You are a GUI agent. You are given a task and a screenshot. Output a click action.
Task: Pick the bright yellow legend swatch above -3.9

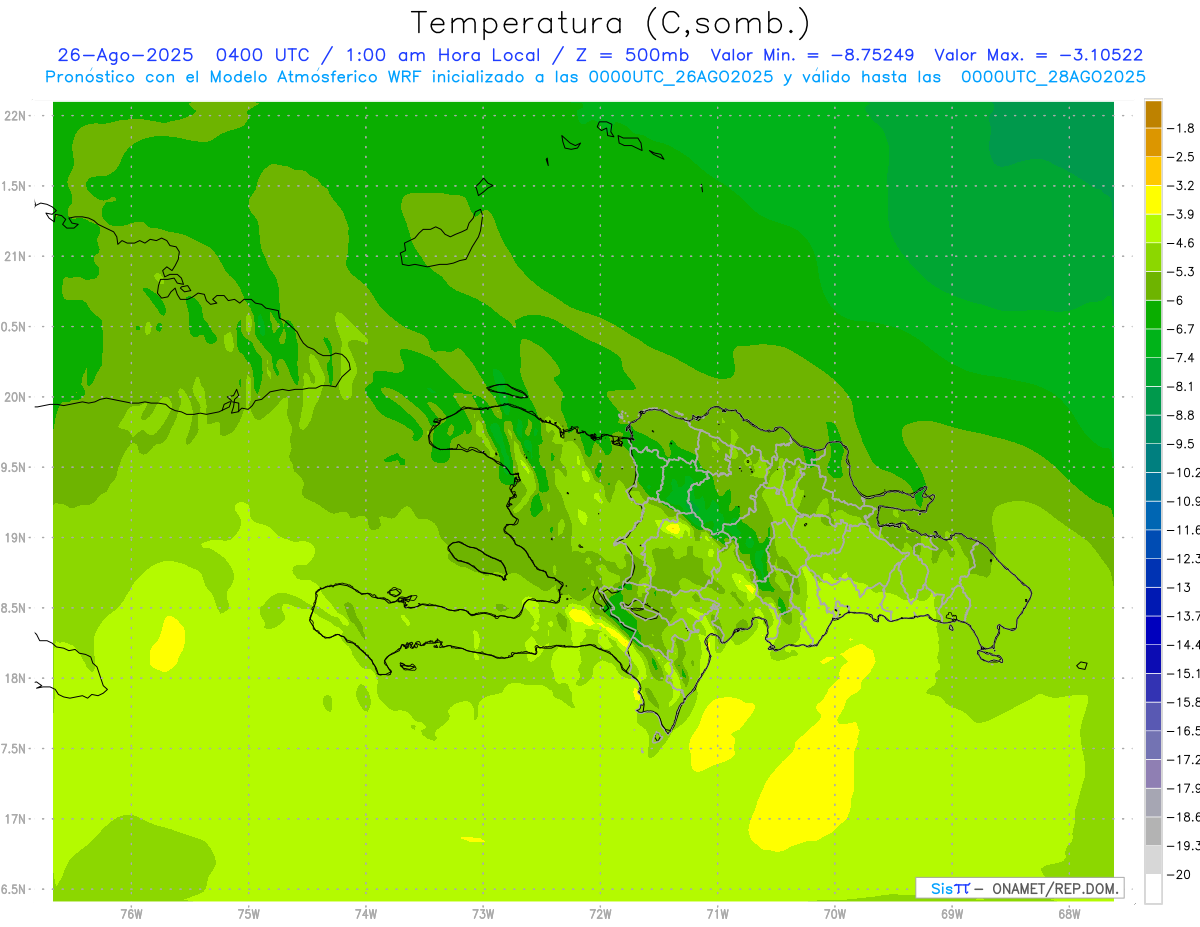coord(1153,200)
